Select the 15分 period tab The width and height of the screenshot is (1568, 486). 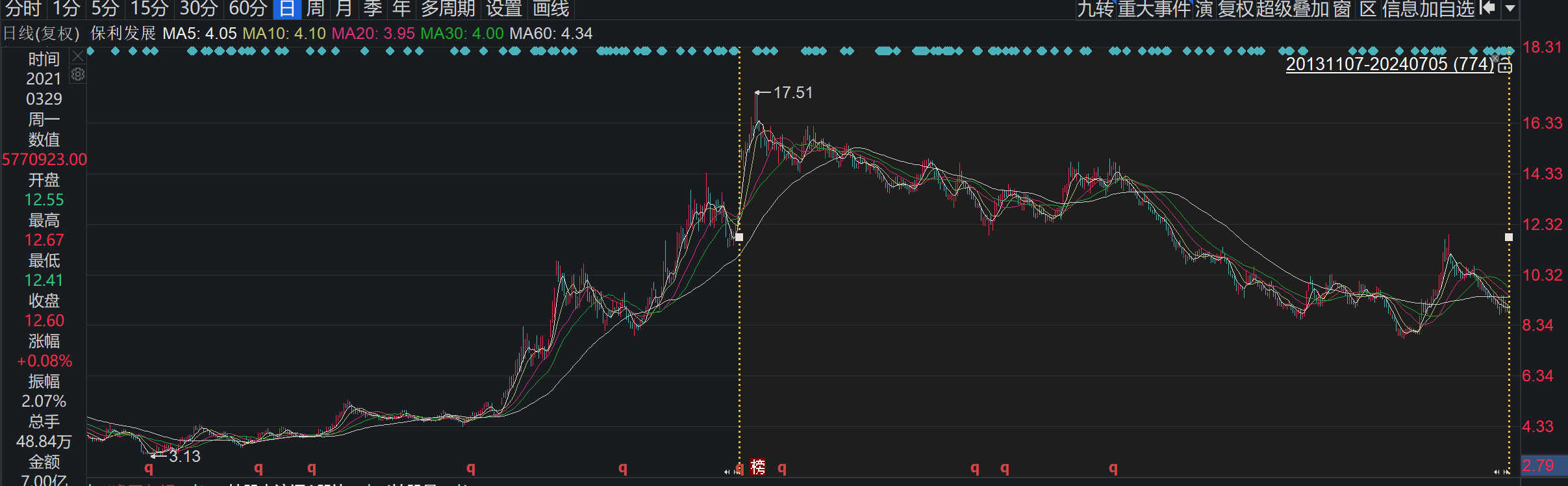(x=149, y=9)
